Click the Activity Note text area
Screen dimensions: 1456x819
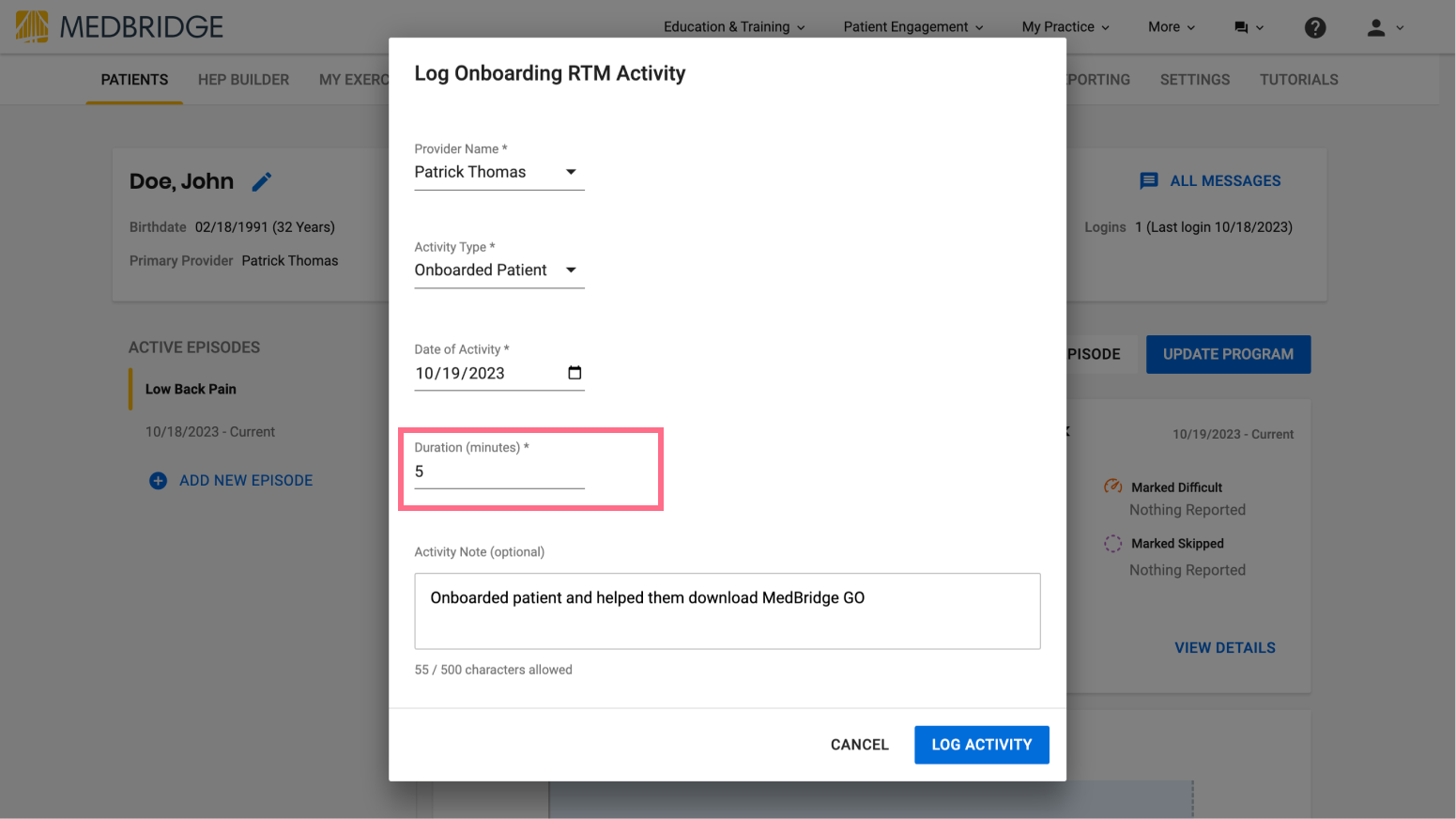[x=728, y=610]
